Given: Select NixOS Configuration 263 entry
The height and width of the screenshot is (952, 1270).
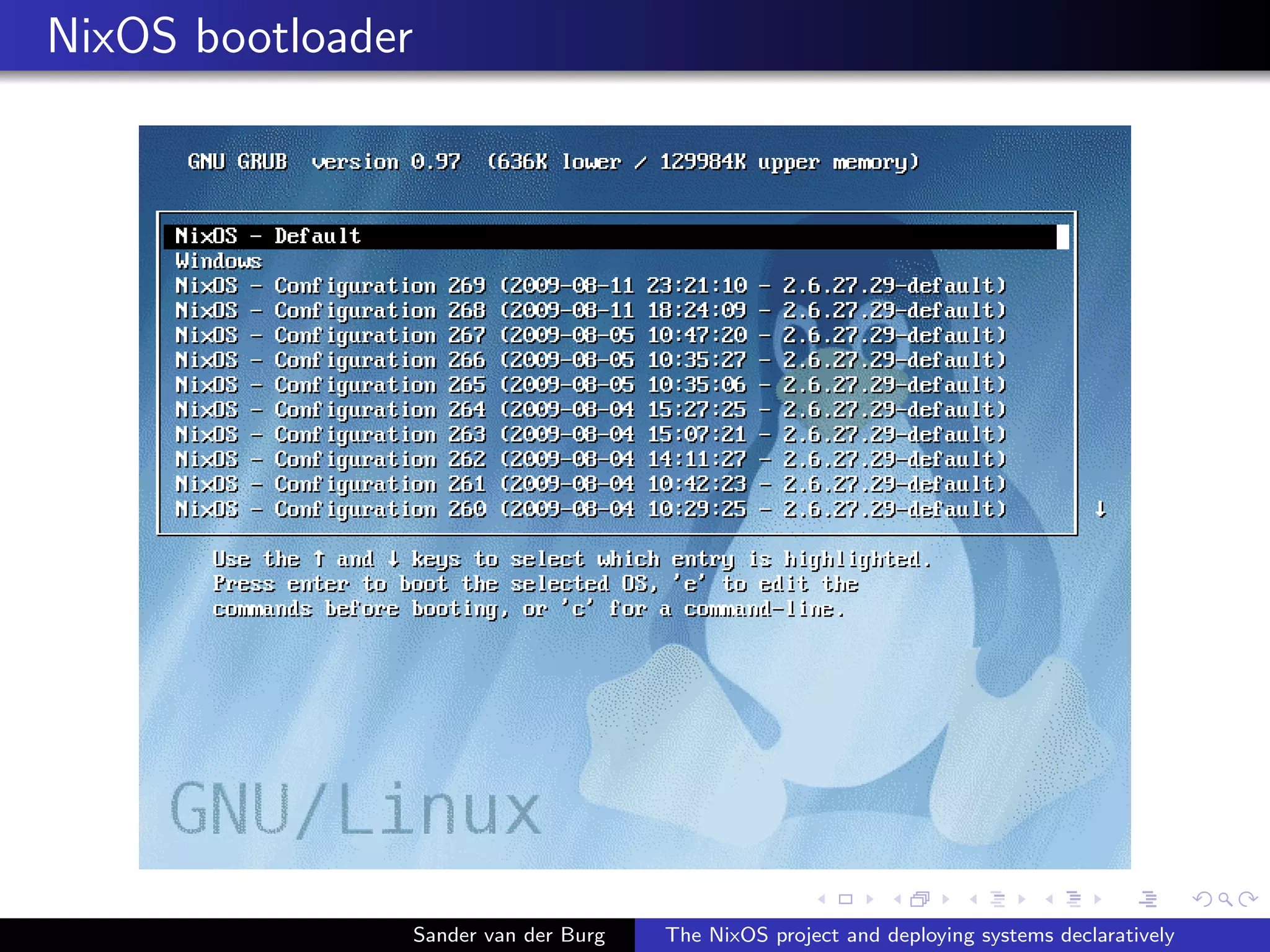Looking at the screenshot, I should pos(616,434).
